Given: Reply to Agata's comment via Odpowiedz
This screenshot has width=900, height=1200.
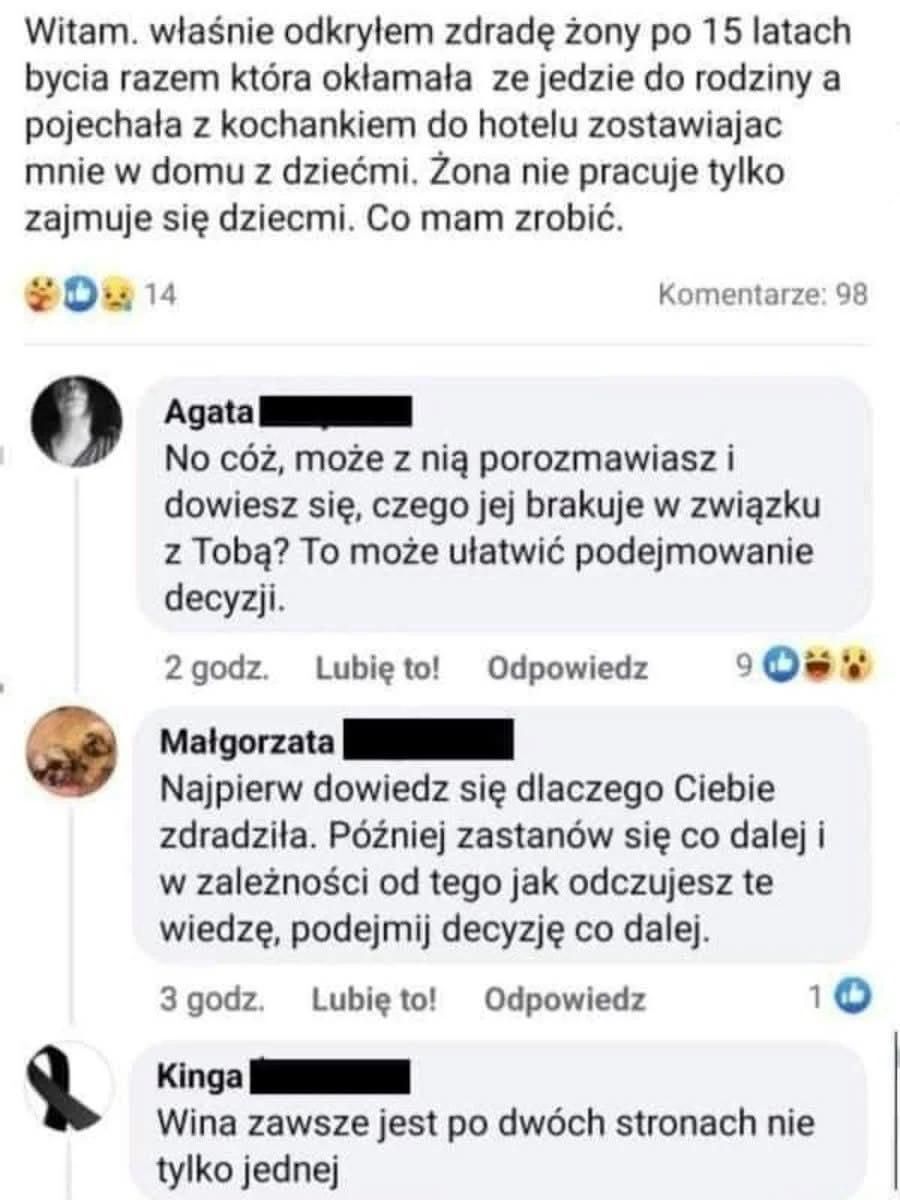Looking at the screenshot, I should click(x=567, y=668).
